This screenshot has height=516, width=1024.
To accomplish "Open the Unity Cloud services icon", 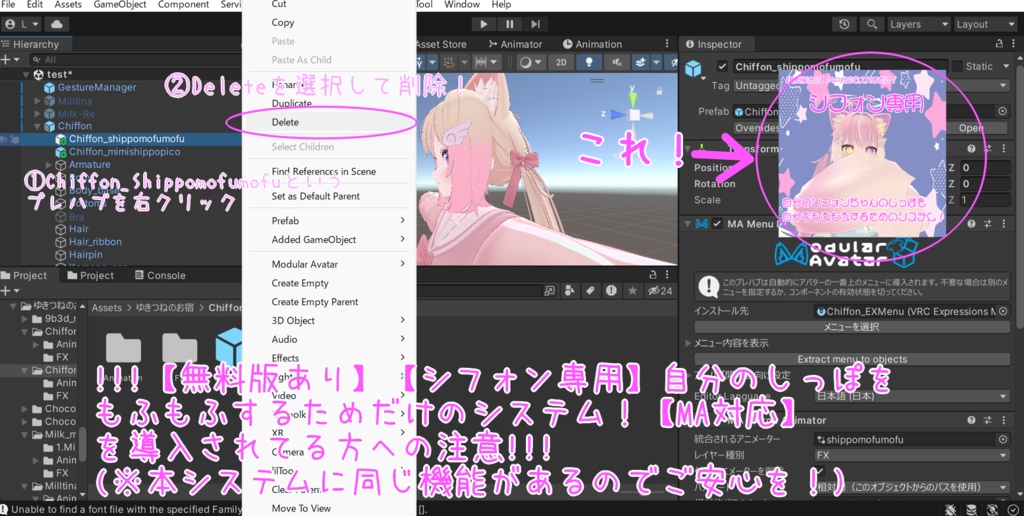I will tap(57, 24).
